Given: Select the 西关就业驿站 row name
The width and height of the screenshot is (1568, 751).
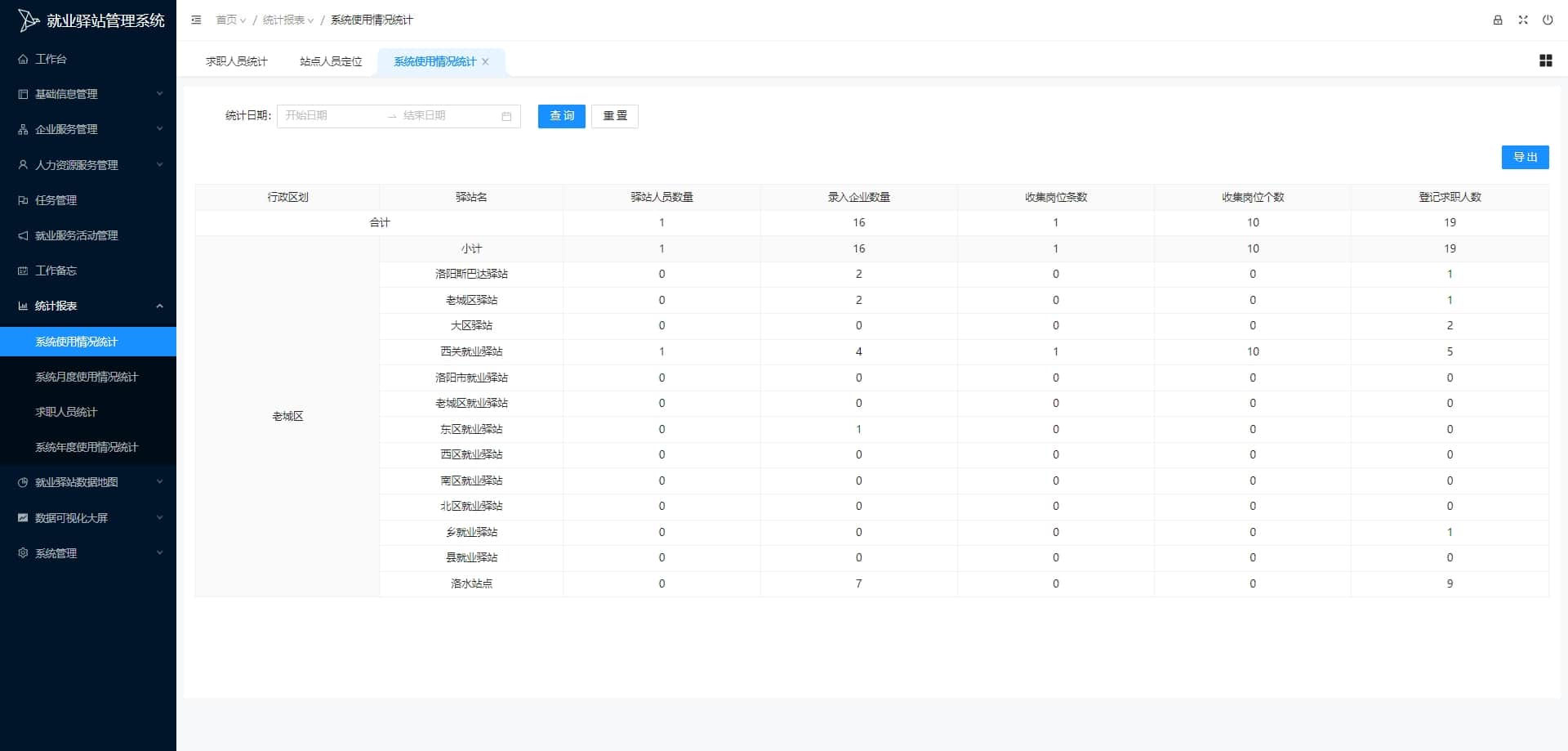Looking at the screenshot, I should click(471, 351).
